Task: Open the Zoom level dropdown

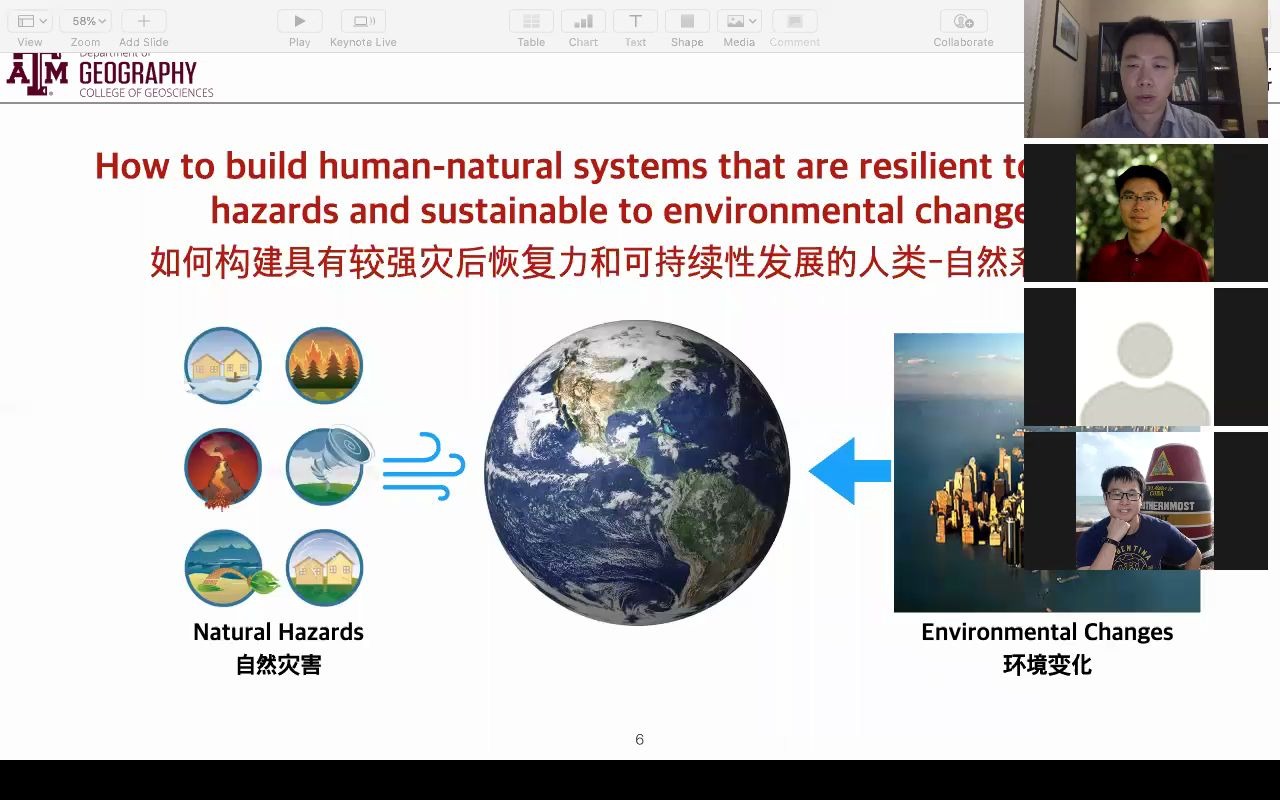Action: click(x=85, y=20)
